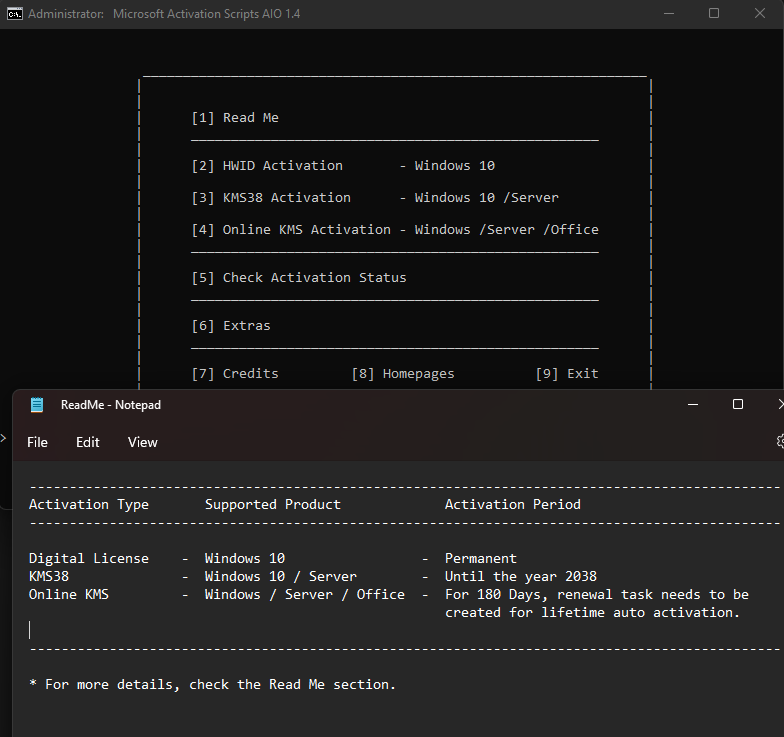Click the Notepad icon beside ReadMe title
Image resolution: width=784 pixels, height=737 pixels.
point(37,405)
